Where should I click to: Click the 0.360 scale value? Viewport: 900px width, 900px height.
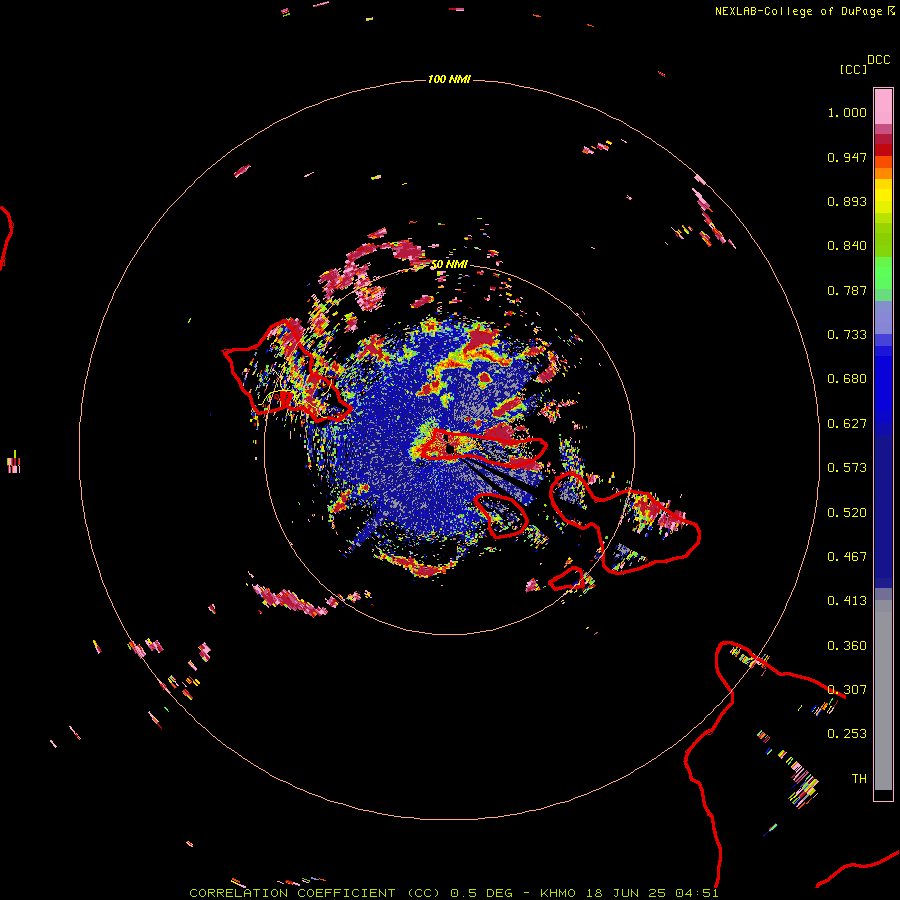point(847,646)
